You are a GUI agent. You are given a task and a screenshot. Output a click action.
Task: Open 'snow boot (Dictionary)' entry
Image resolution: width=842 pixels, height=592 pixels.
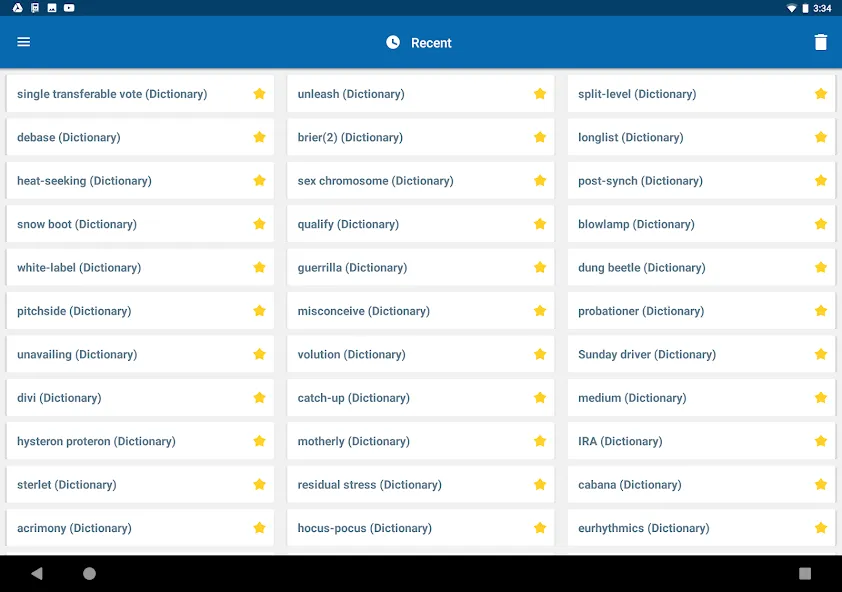coord(140,224)
